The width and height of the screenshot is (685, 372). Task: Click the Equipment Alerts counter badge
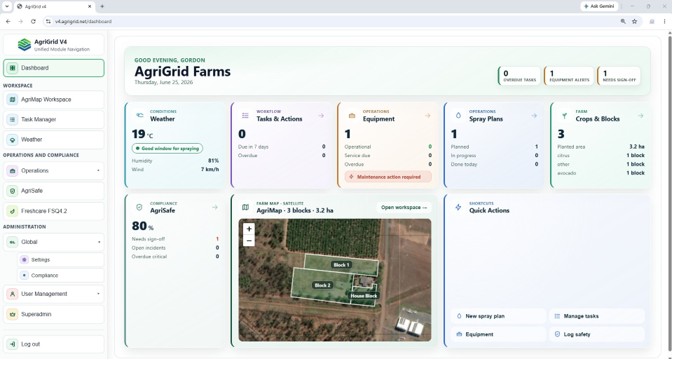coord(569,76)
